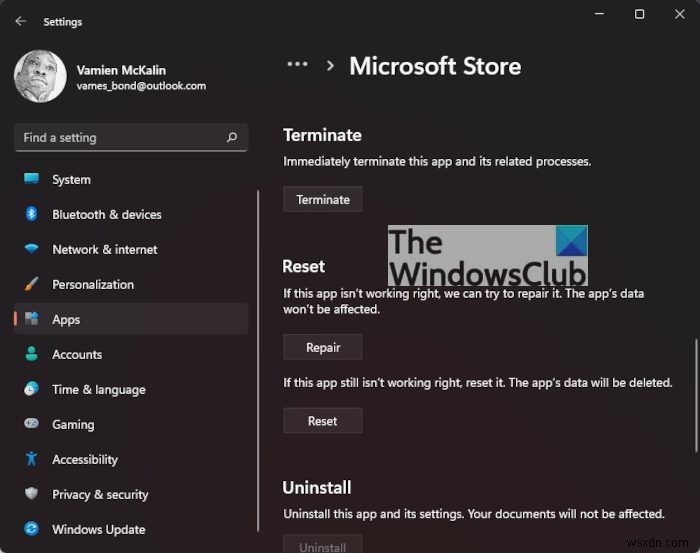Click the Wi-Fi Network icon
Viewport: 700px width, 553px height.
31,248
